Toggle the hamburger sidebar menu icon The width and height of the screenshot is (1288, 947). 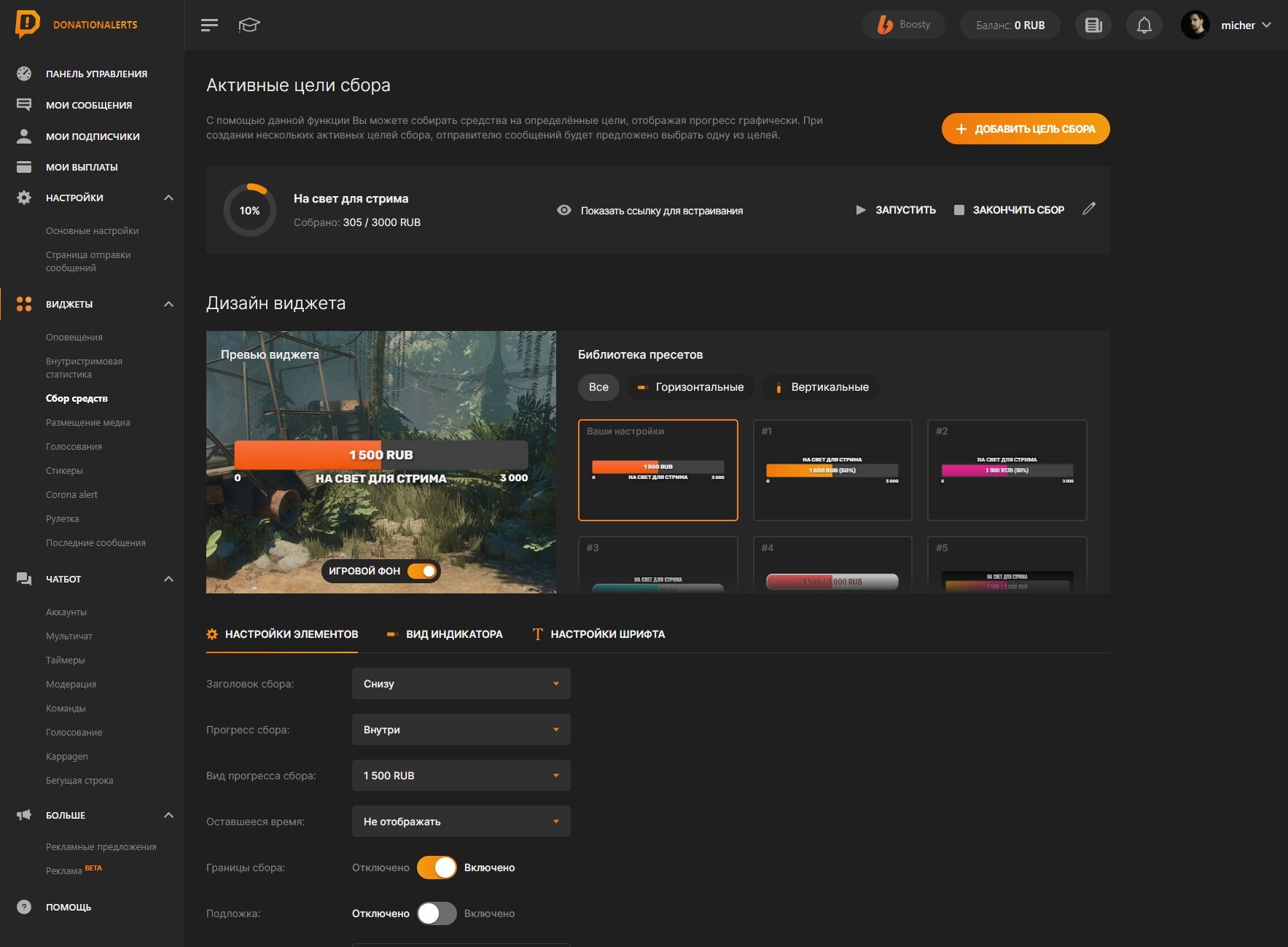pyautogui.click(x=209, y=25)
